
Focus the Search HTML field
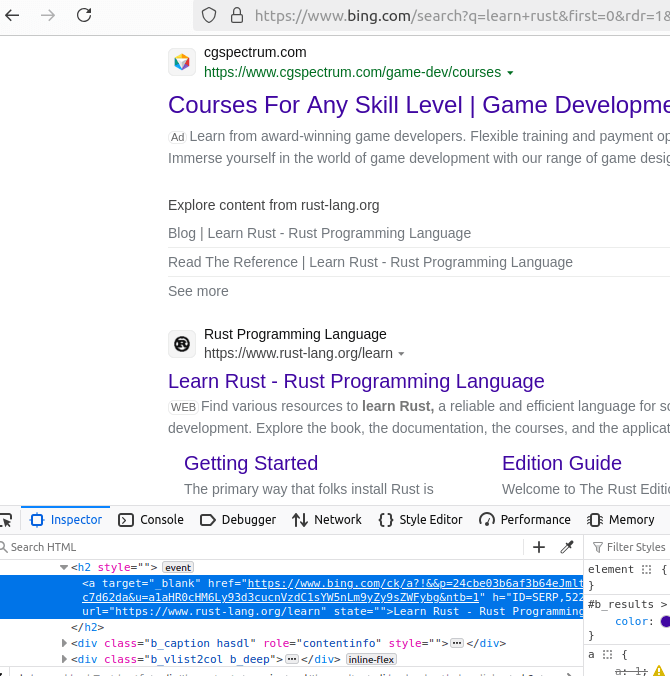click(x=259, y=547)
